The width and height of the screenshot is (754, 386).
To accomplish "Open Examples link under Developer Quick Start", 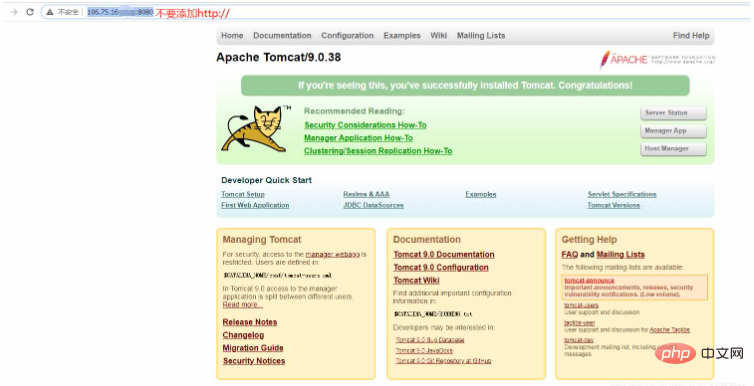I will click(481, 194).
